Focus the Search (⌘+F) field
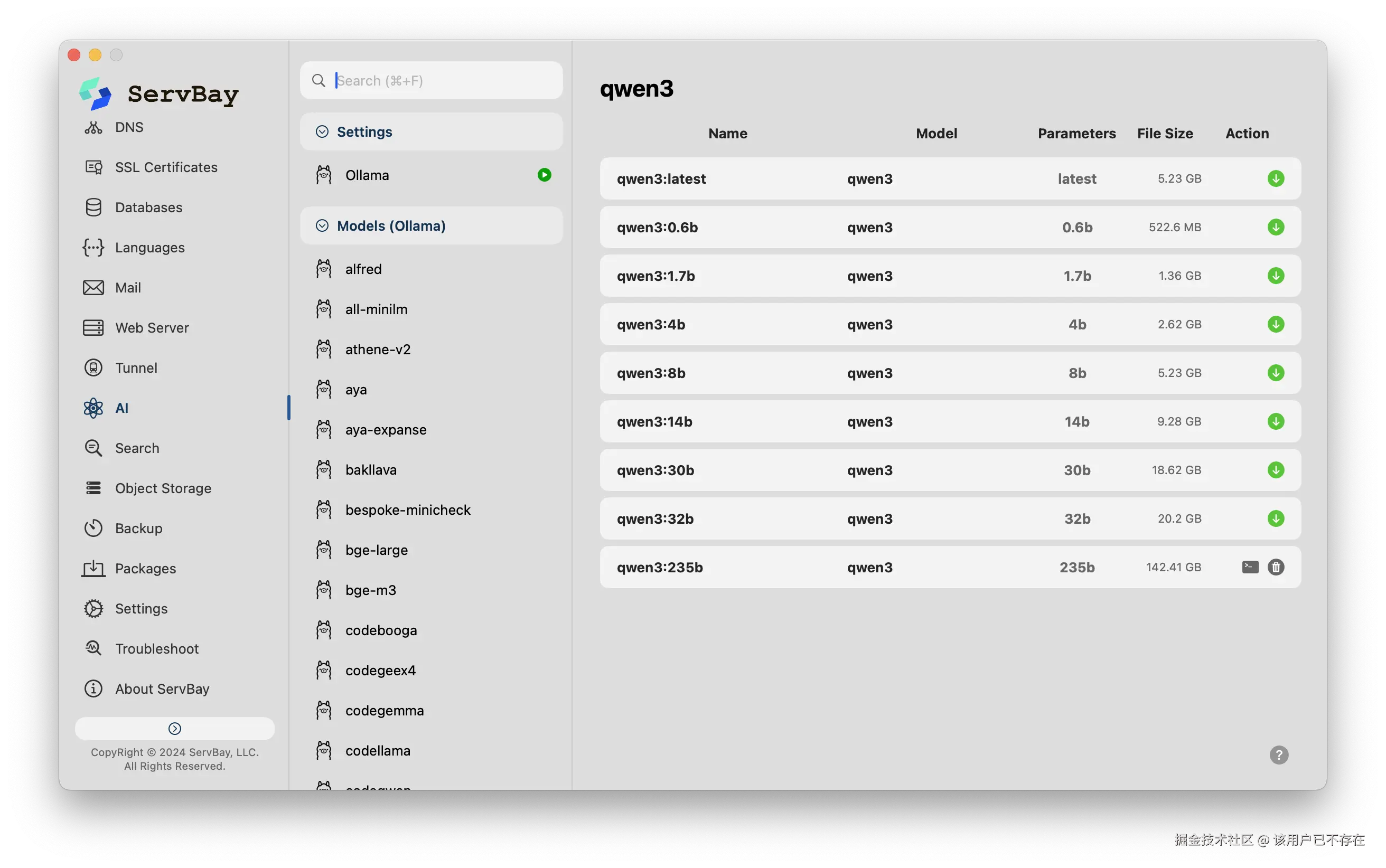 442,80
